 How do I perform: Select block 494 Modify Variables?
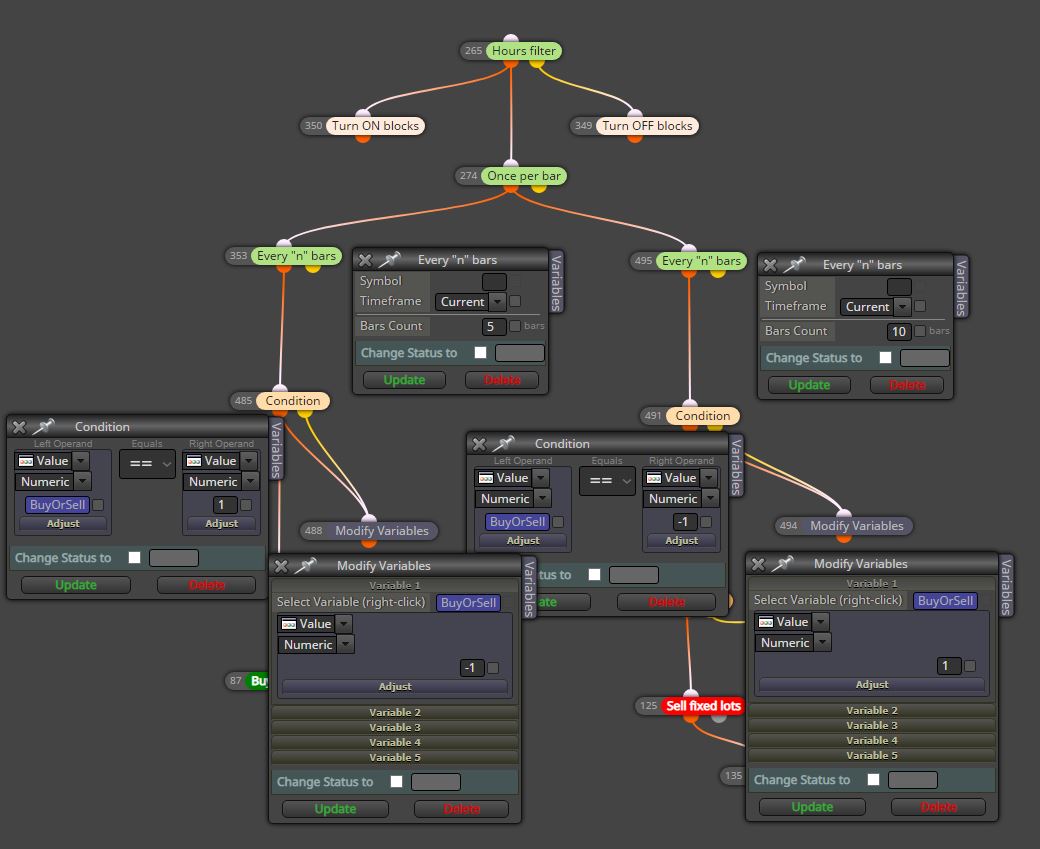pos(856,526)
